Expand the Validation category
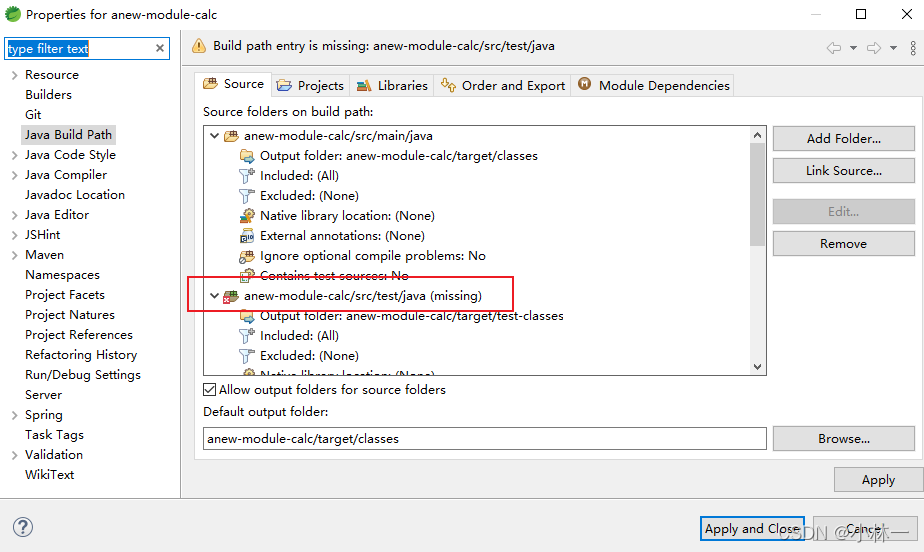 (14, 455)
